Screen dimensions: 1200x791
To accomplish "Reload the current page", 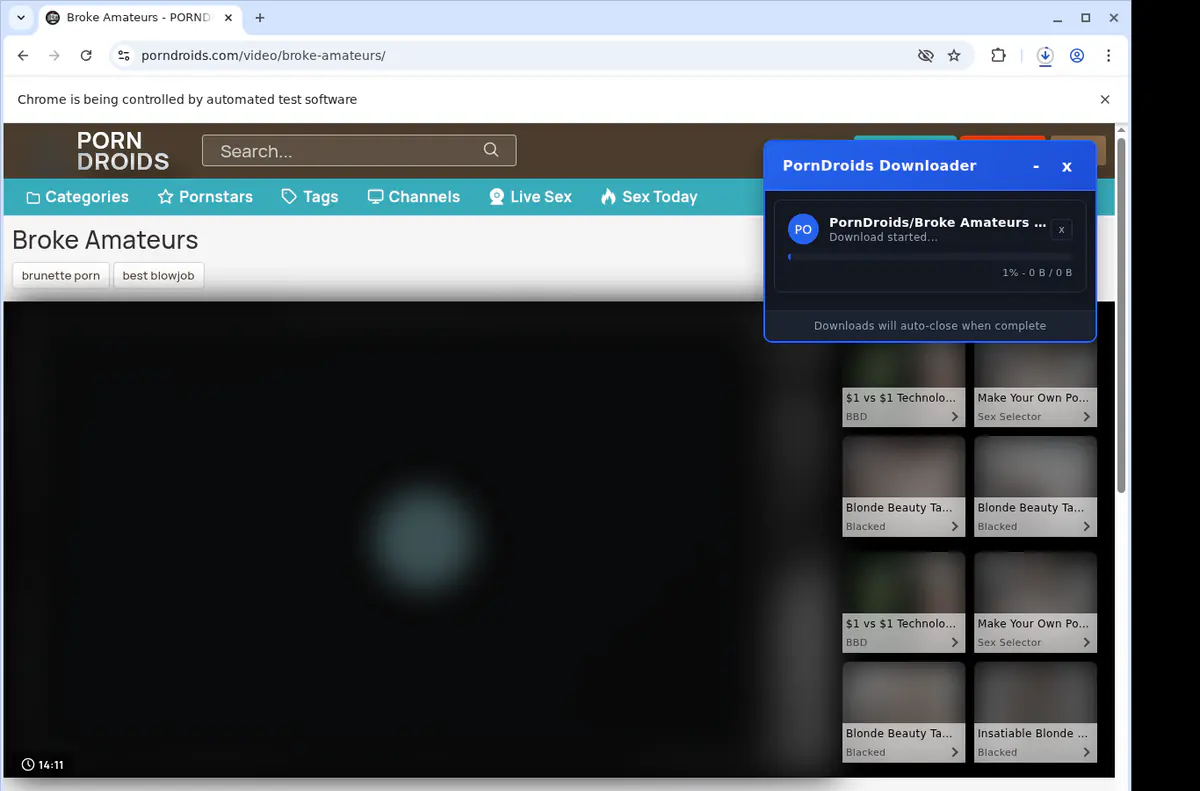I will (86, 56).
